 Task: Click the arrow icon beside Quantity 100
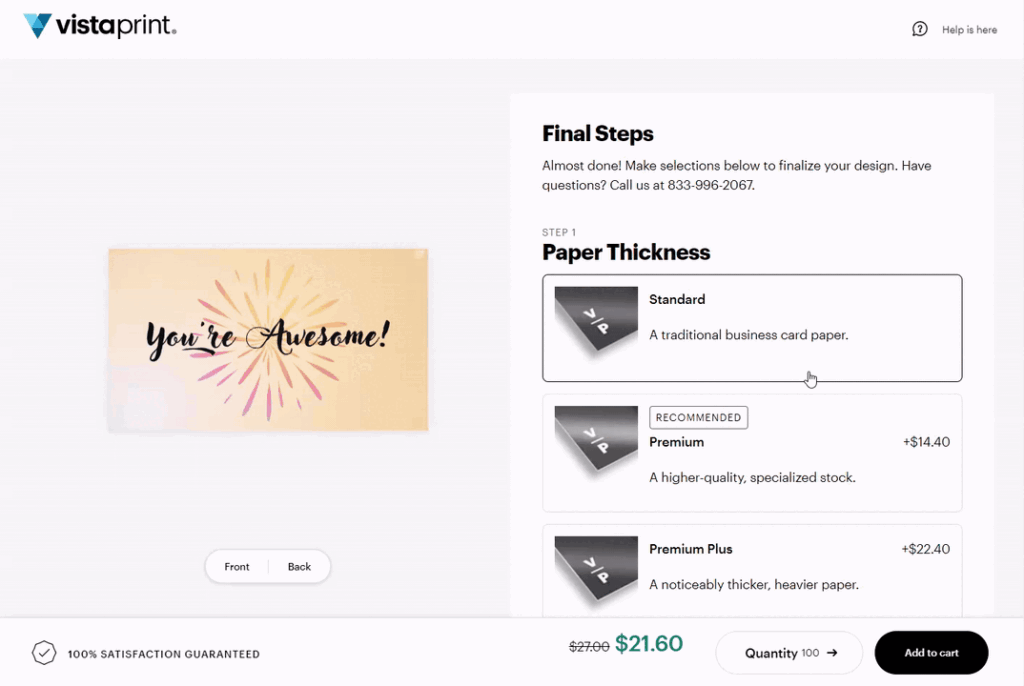coord(832,653)
